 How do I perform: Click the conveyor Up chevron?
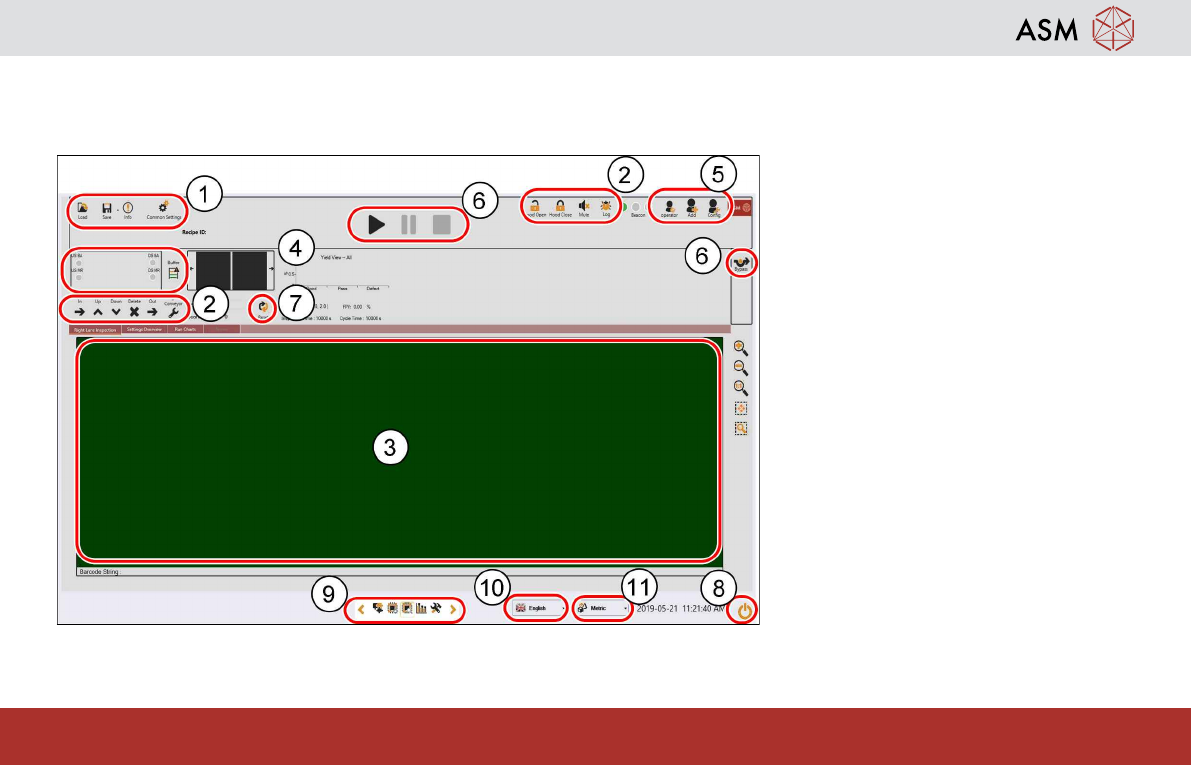coord(98,311)
